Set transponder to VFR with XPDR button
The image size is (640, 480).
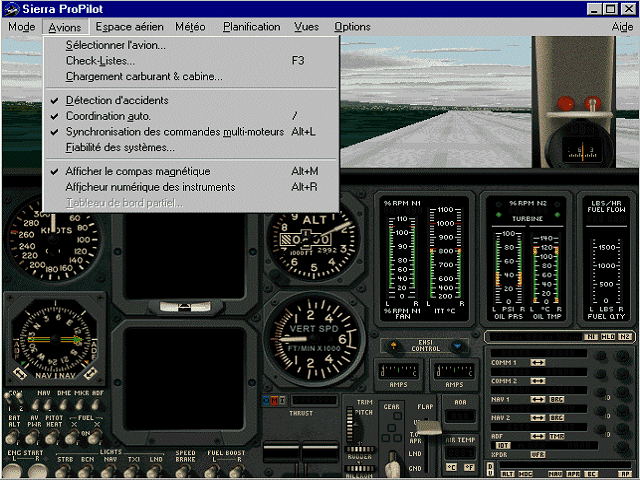pos(538,455)
